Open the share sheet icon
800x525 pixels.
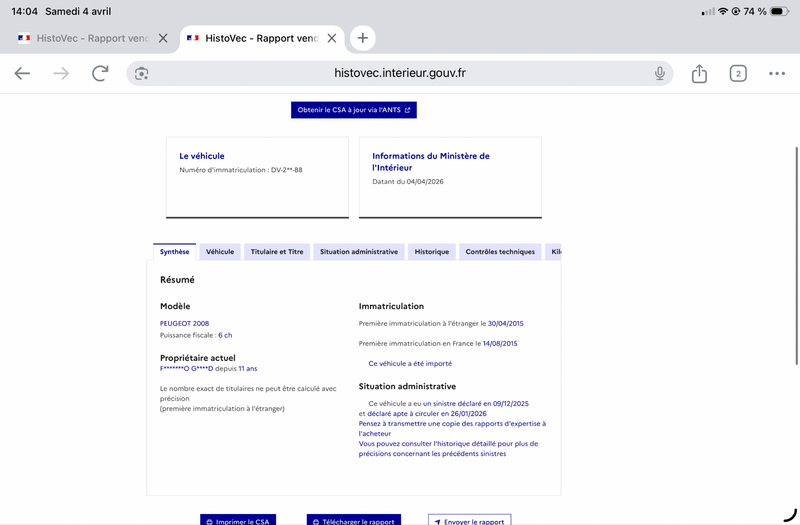(699, 73)
